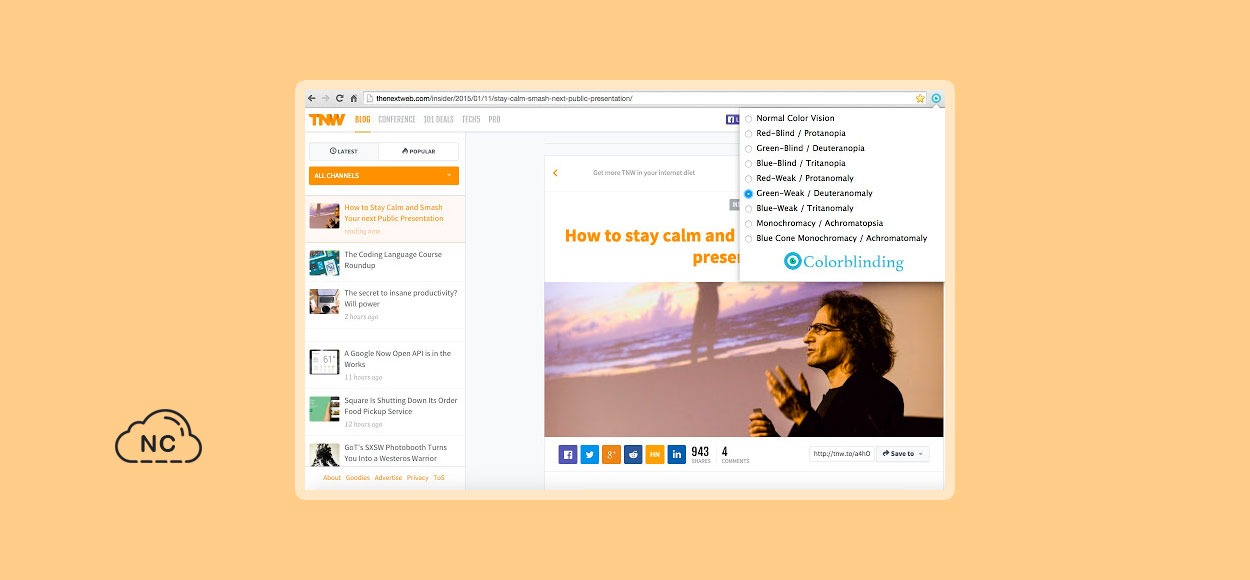Reload the page with the refresh icon
Viewport: 1250px width, 580px height.
point(340,98)
